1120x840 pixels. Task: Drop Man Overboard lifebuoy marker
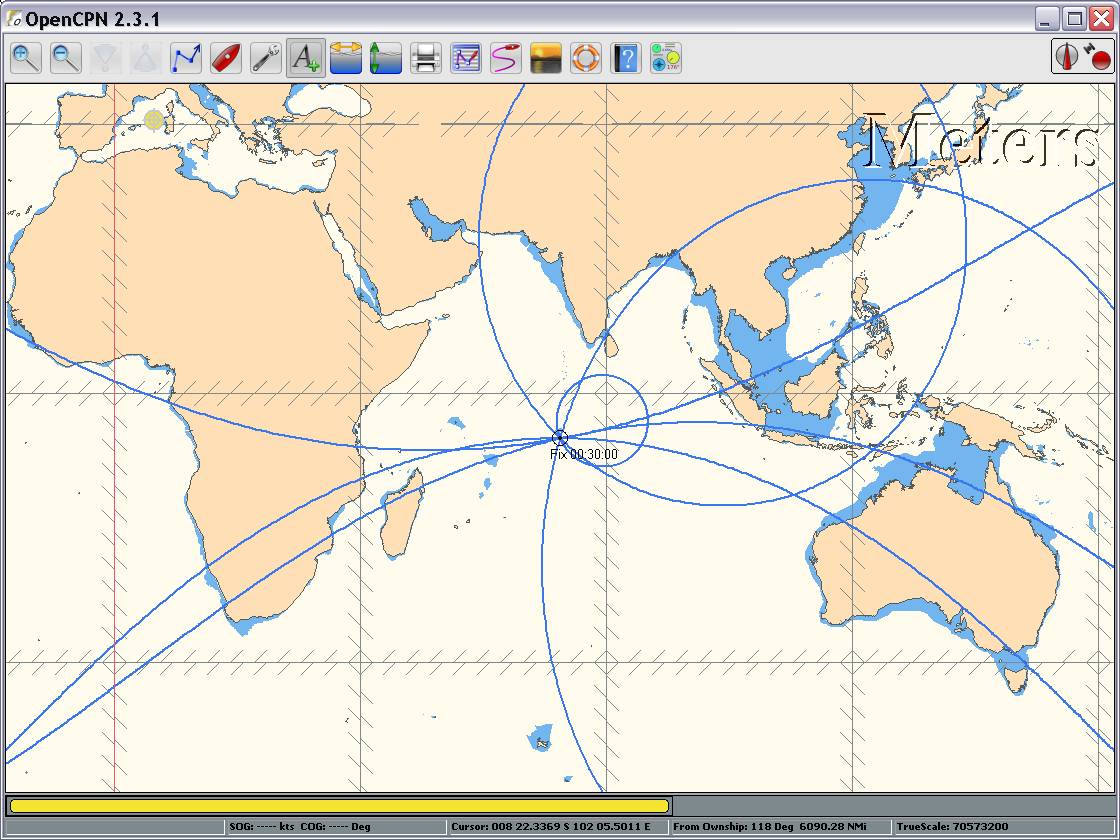coord(586,58)
